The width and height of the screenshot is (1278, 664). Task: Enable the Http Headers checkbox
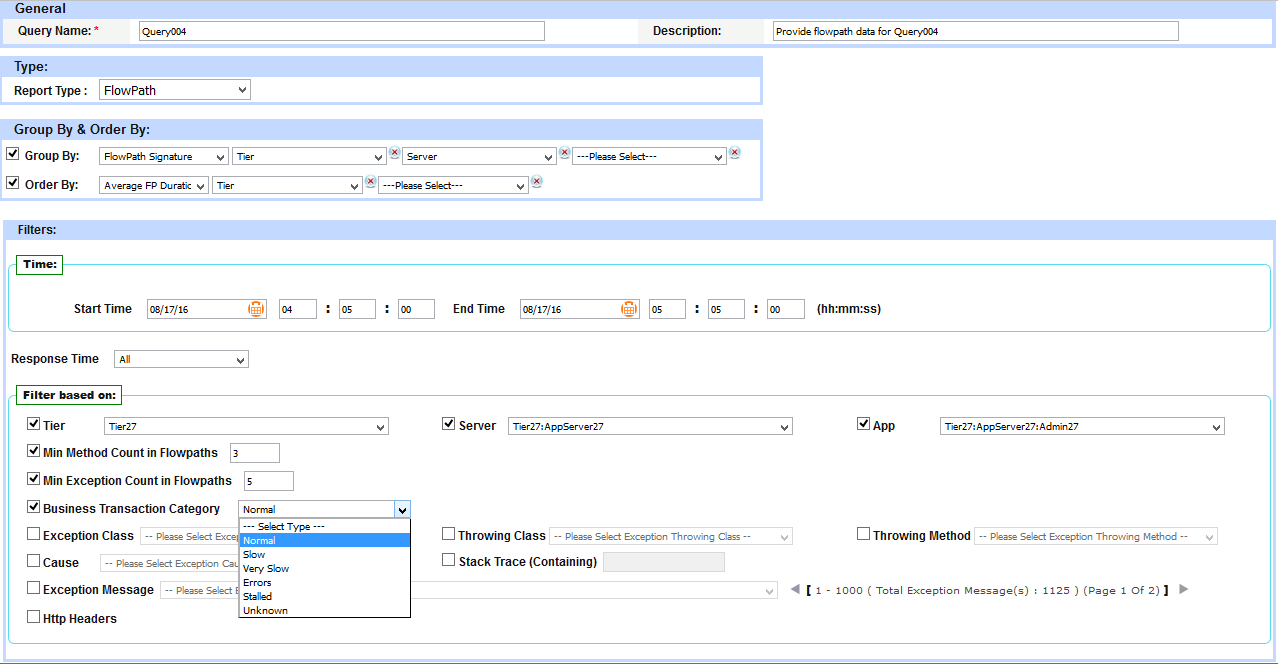[x=34, y=617]
